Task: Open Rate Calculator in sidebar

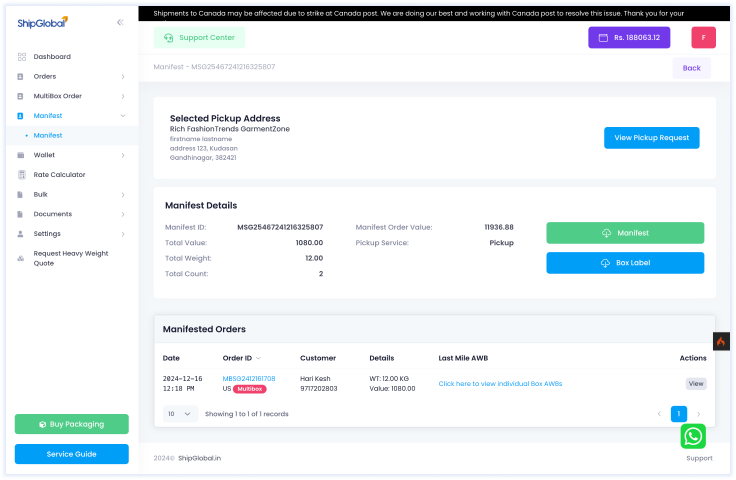Action: coord(59,175)
